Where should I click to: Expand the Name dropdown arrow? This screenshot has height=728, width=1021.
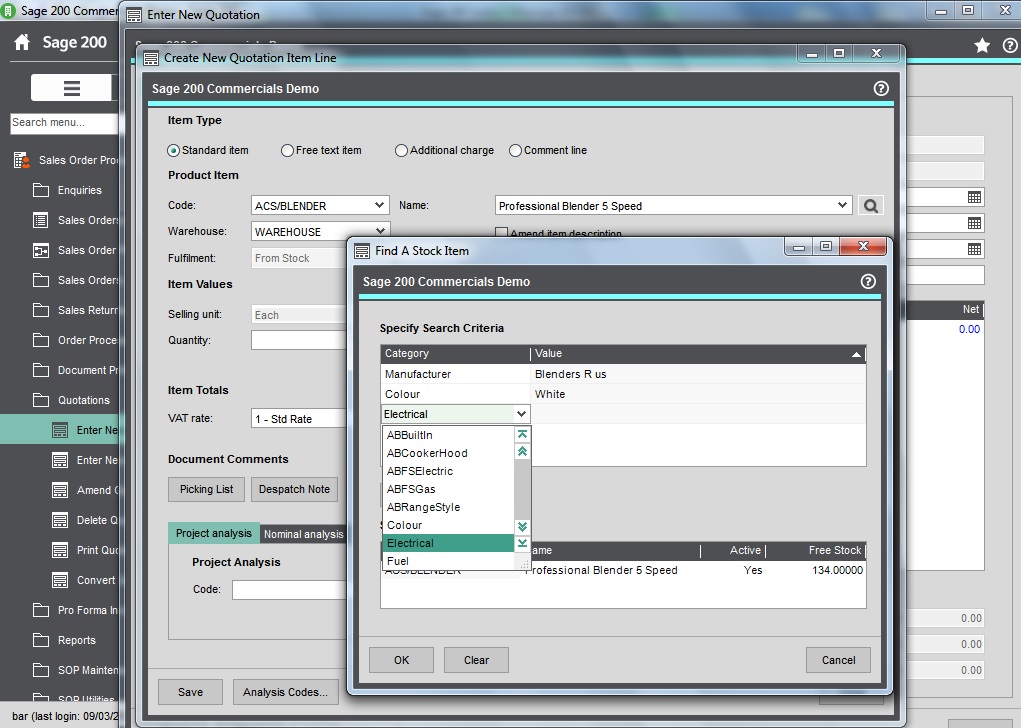842,205
